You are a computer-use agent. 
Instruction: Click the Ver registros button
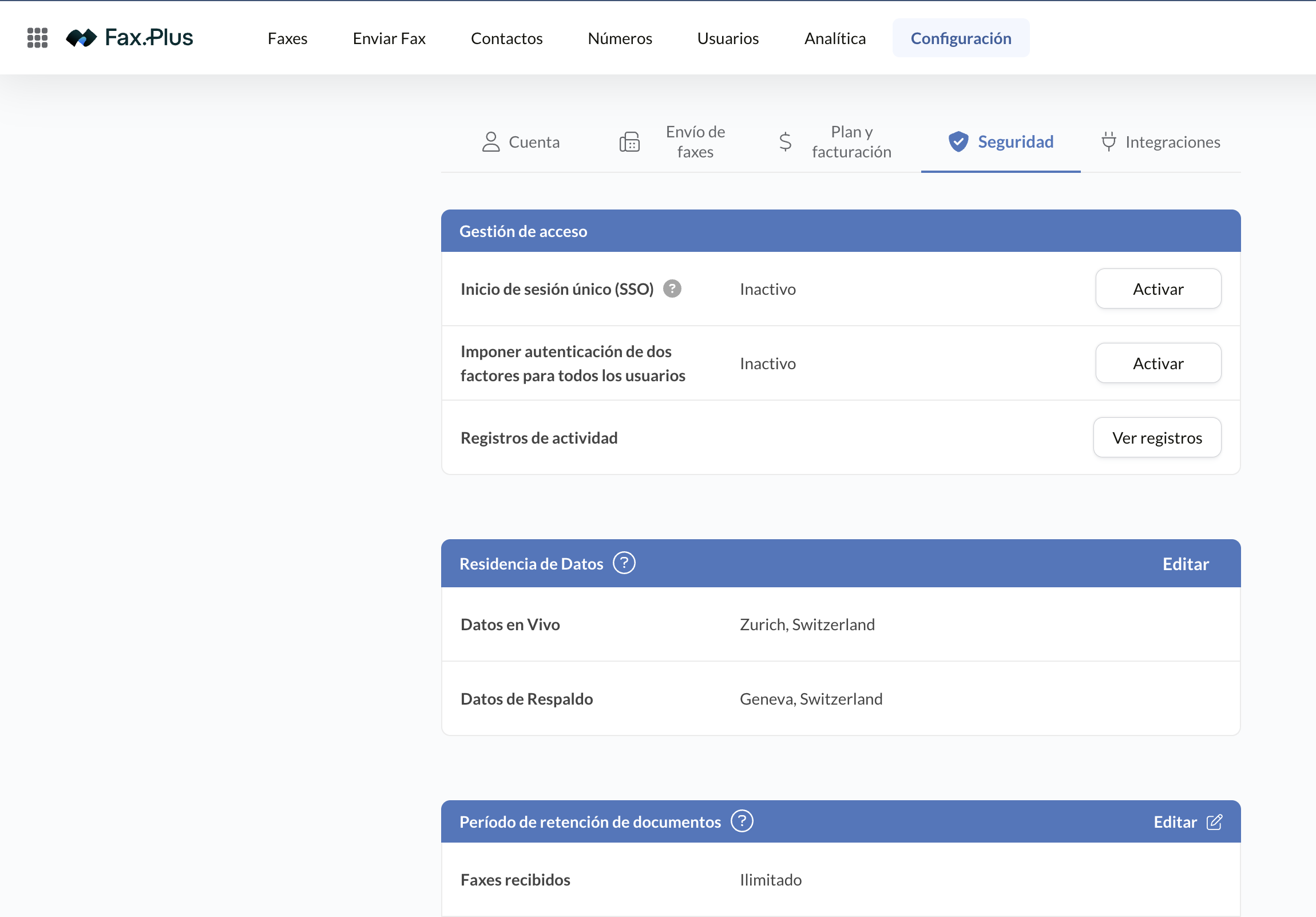click(1158, 437)
